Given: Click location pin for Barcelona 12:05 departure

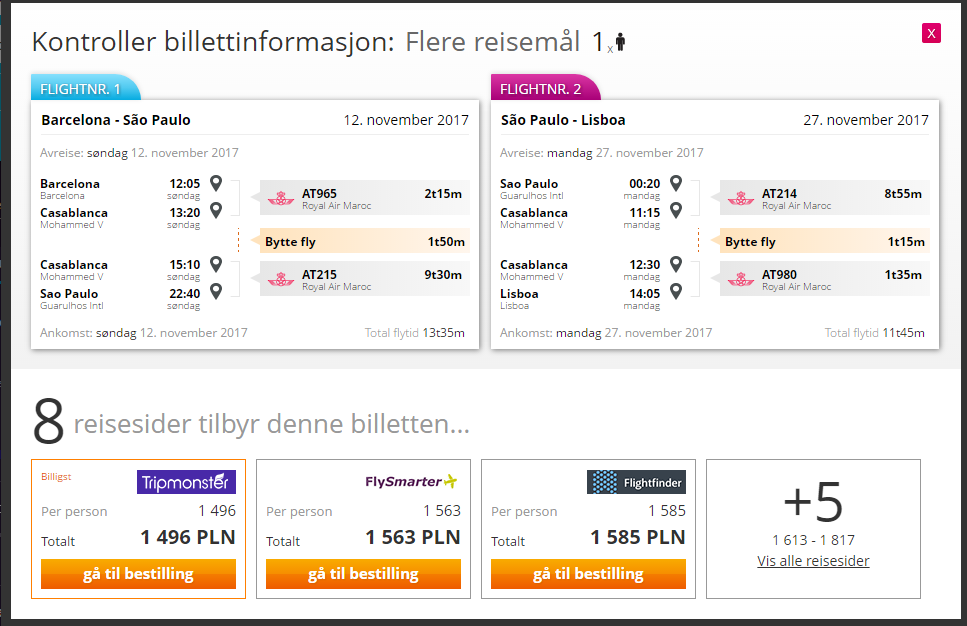Looking at the screenshot, I should tap(216, 183).
